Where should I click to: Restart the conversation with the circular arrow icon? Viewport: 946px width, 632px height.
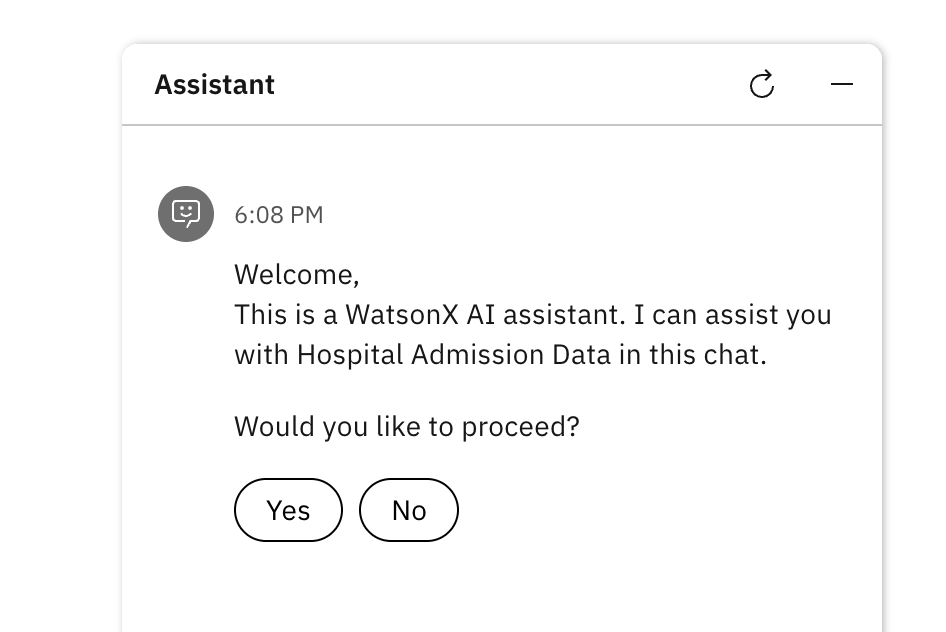(x=762, y=84)
